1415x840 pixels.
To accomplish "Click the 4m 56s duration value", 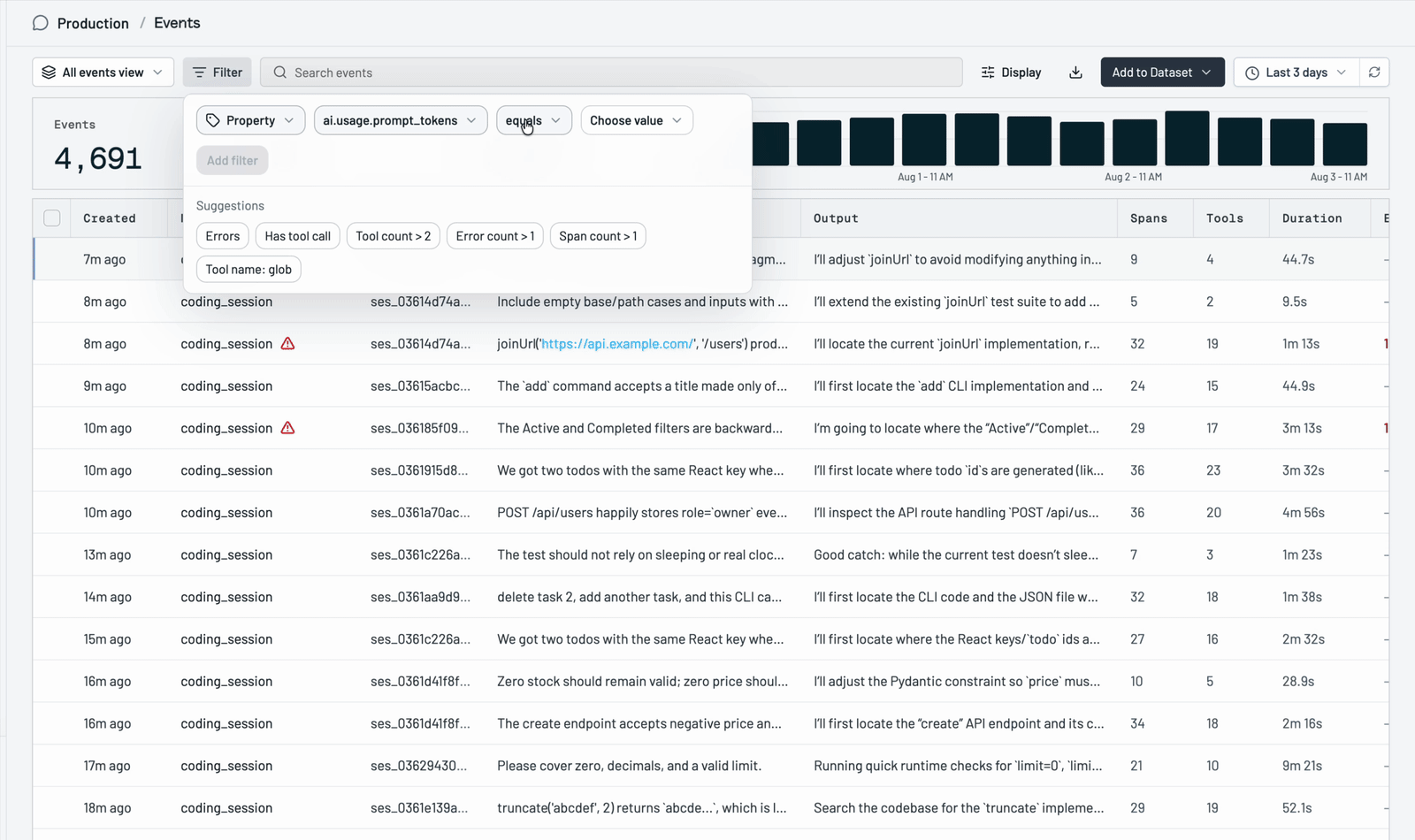I will (1304, 513).
